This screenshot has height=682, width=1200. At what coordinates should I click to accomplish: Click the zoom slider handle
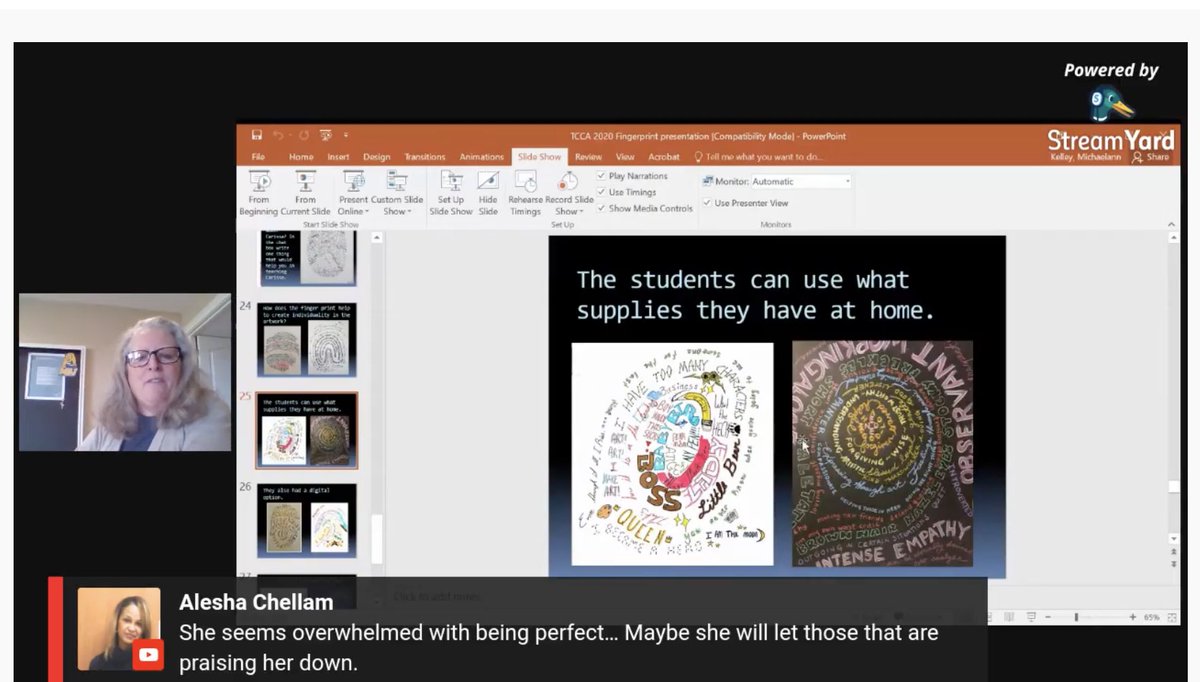tap(1076, 617)
